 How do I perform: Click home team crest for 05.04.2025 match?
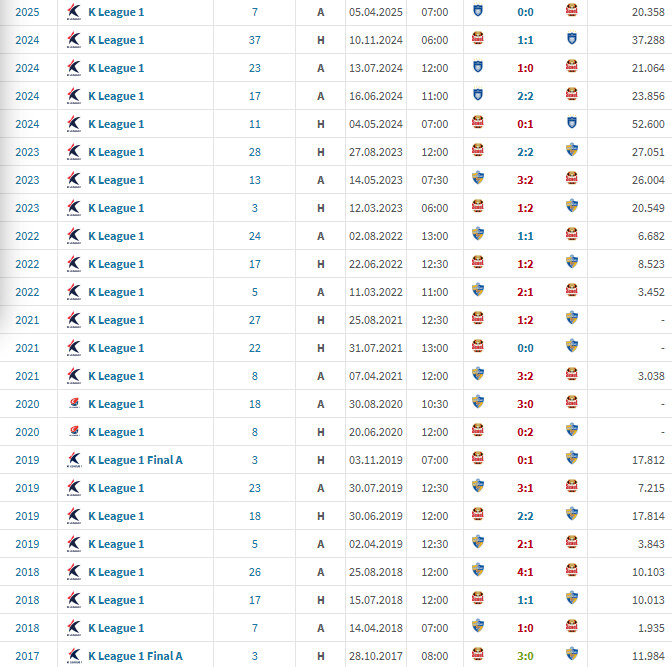click(x=478, y=10)
